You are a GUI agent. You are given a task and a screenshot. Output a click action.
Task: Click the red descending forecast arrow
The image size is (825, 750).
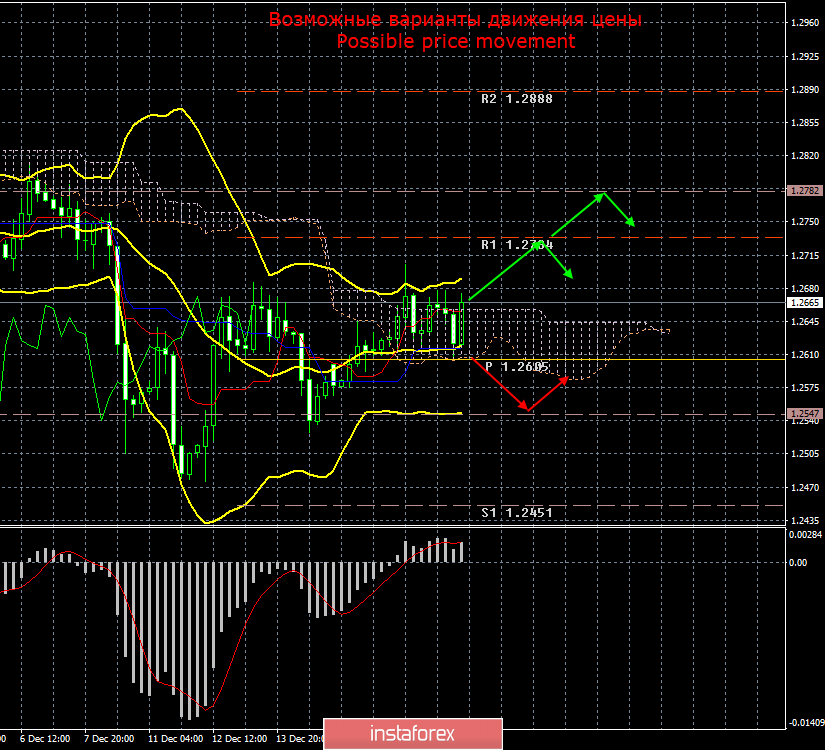pyautogui.click(x=500, y=385)
